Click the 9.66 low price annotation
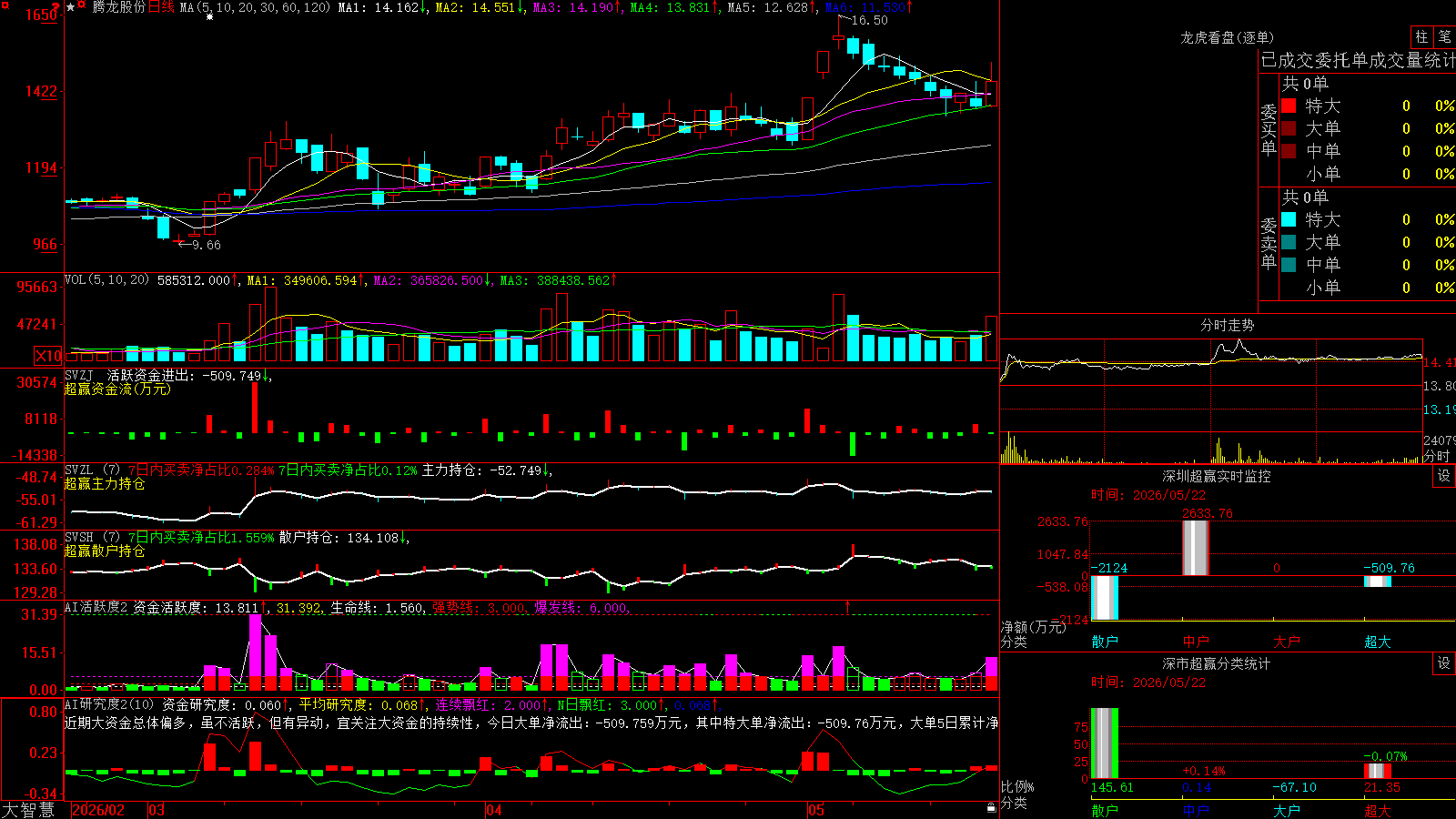 pyautogui.click(x=207, y=245)
